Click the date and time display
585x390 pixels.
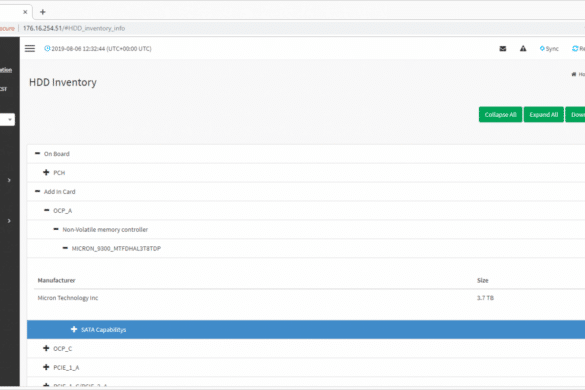point(101,49)
